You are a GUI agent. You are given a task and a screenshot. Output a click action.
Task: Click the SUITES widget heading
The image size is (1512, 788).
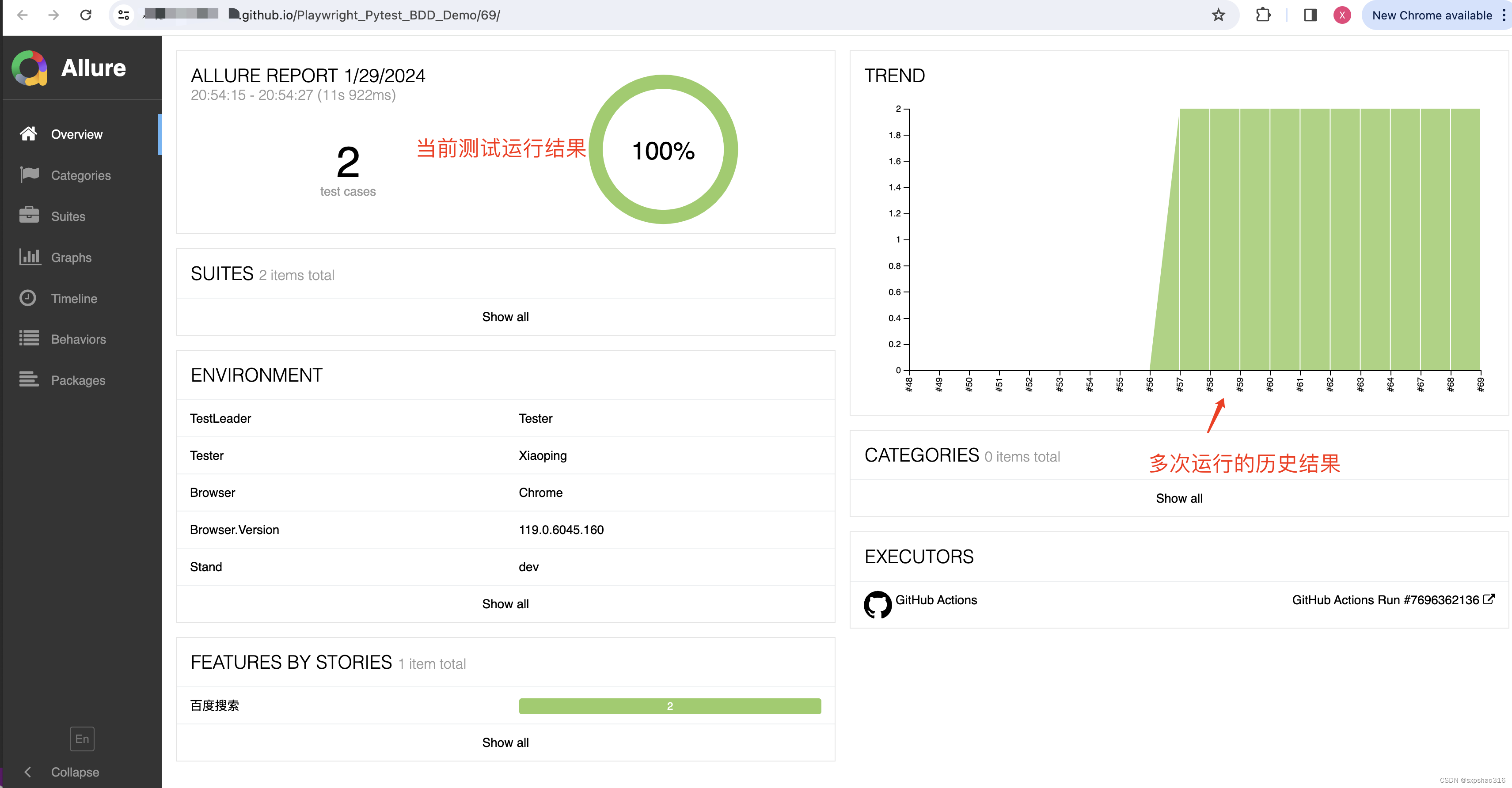(x=222, y=273)
